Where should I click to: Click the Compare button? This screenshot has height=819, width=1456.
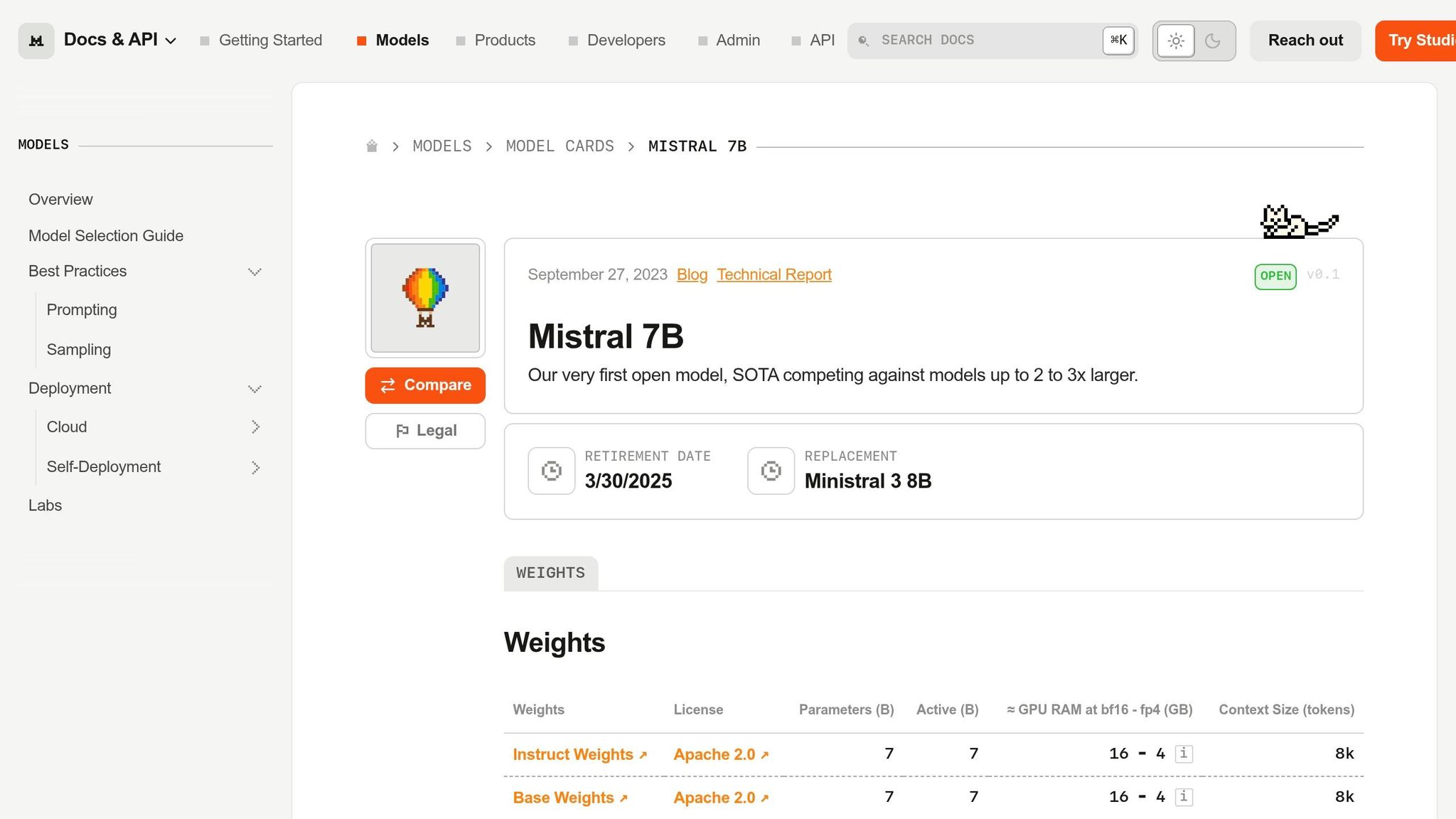click(x=425, y=385)
